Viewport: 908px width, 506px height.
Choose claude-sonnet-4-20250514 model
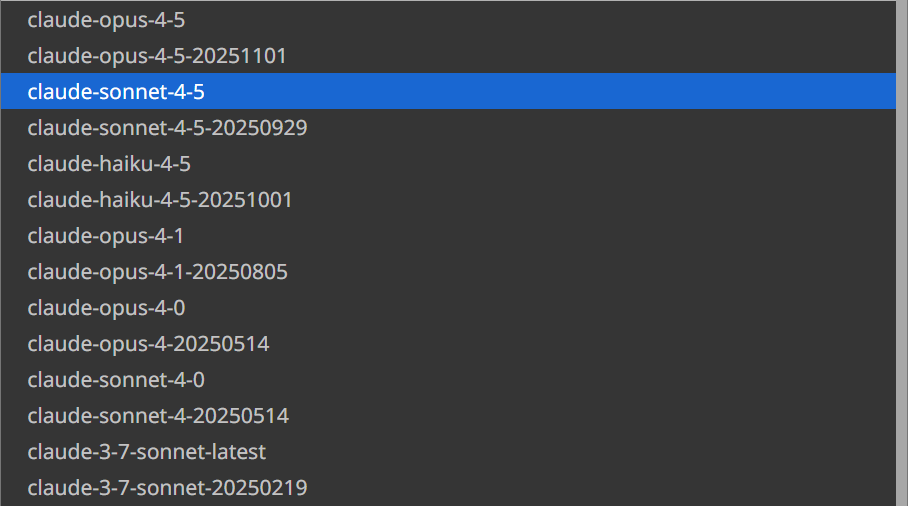tap(158, 415)
